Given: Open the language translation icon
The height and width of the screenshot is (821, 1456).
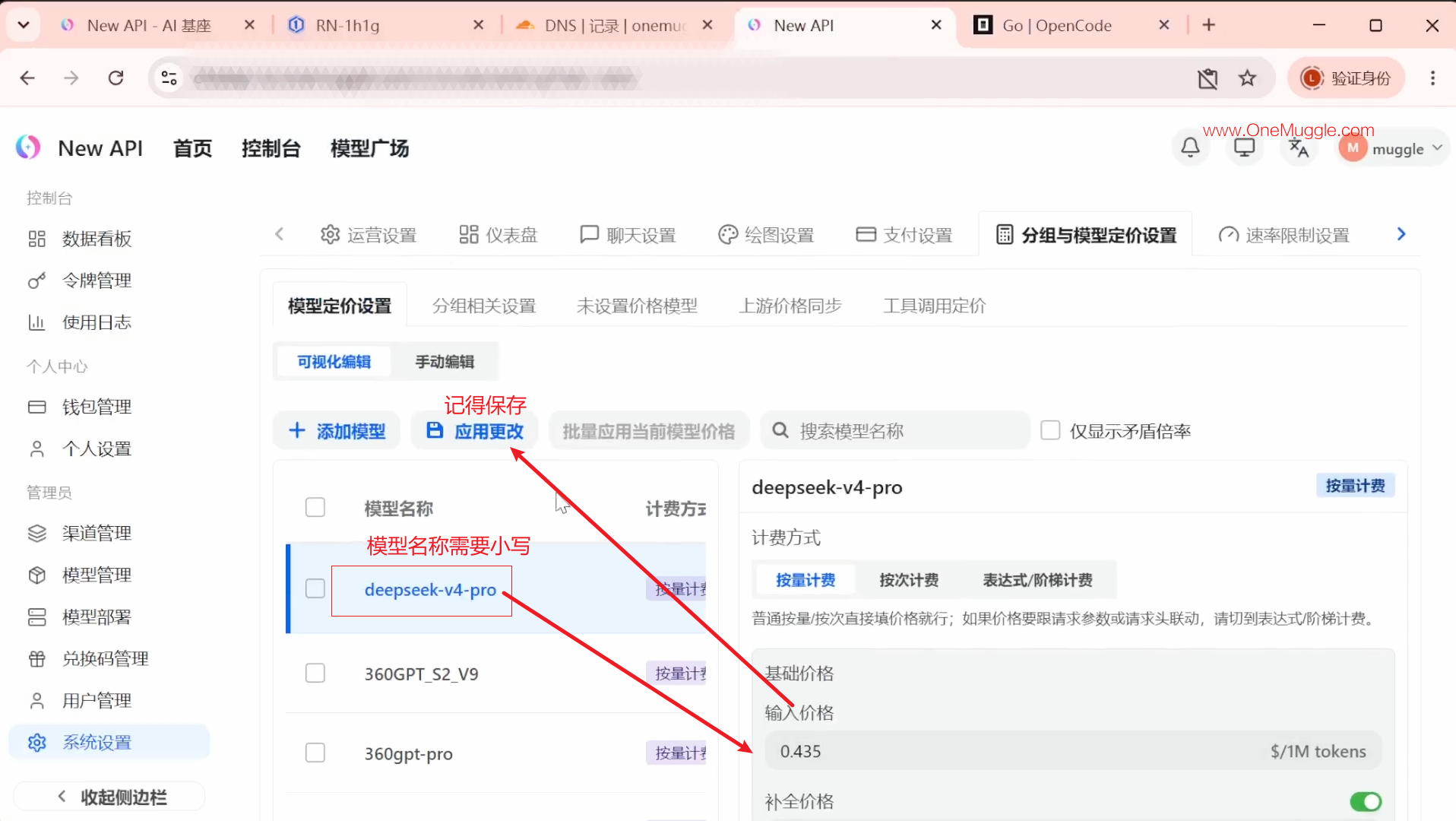Looking at the screenshot, I should coord(1299,147).
